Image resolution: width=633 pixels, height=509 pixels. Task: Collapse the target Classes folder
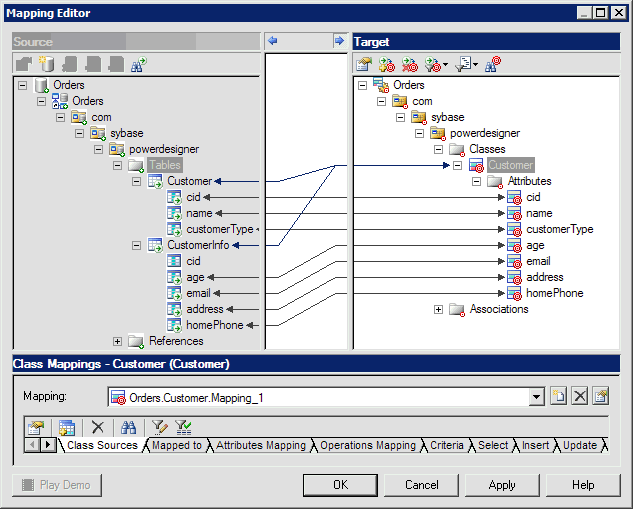[438, 150]
